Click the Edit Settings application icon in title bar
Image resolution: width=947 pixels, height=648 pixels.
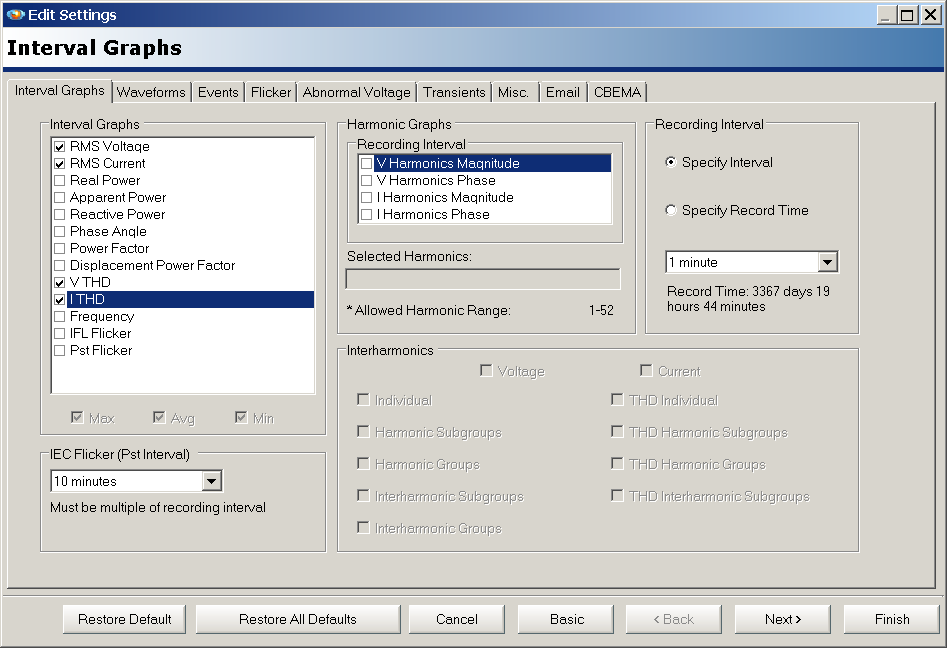point(14,14)
